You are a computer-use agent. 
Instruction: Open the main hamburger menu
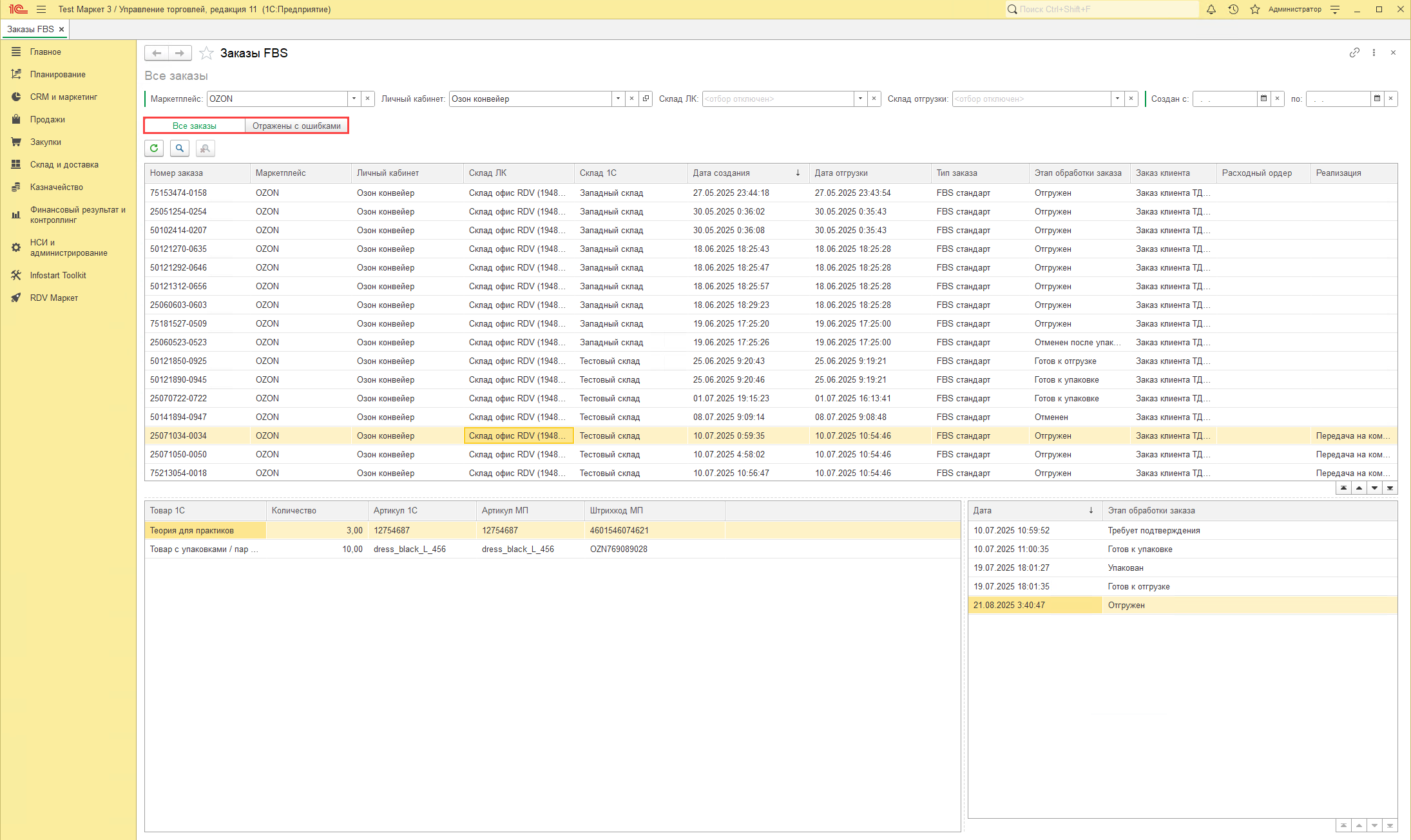(x=41, y=9)
